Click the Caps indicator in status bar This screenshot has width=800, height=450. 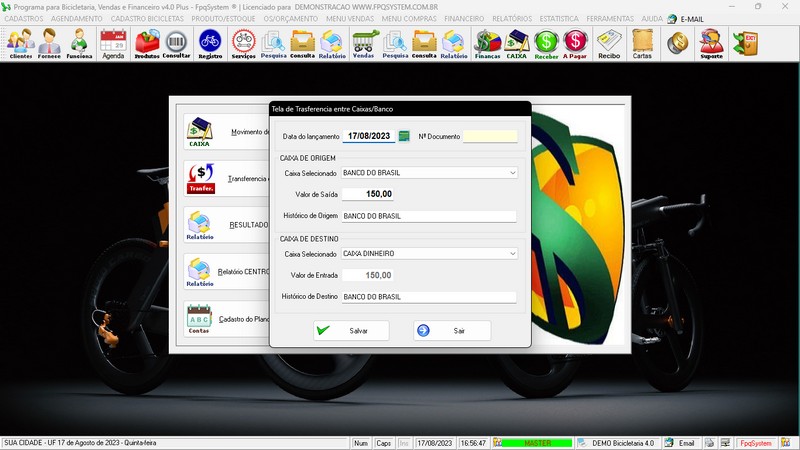pos(383,443)
